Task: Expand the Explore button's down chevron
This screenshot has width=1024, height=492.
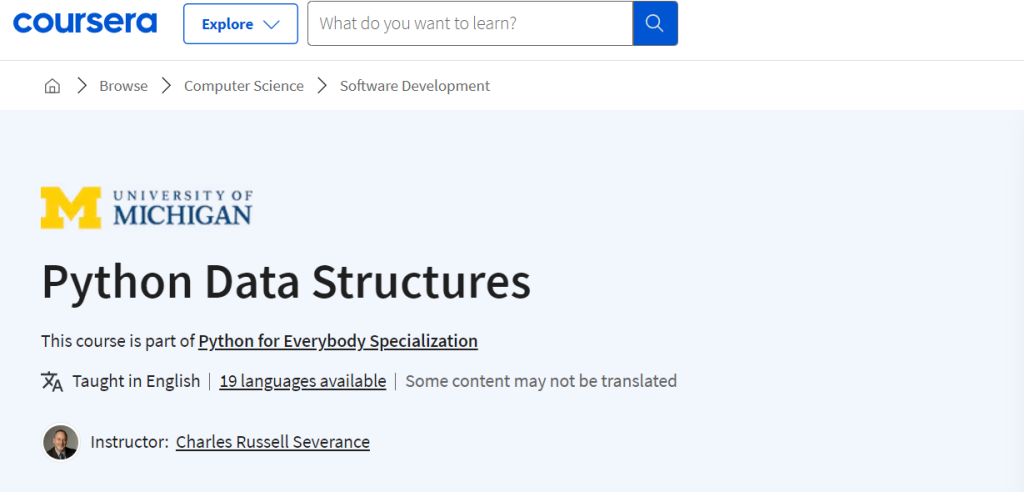Action: point(271,24)
